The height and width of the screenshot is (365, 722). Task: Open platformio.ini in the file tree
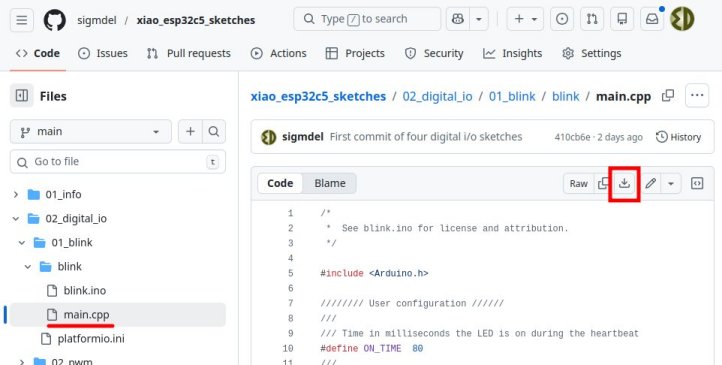click(91, 339)
